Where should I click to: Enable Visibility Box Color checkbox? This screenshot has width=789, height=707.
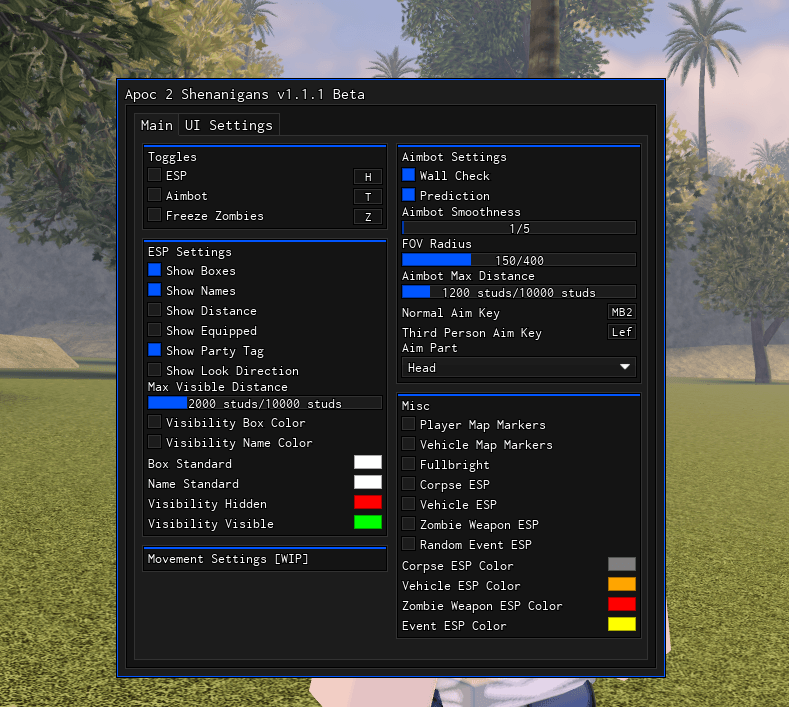pos(154,422)
